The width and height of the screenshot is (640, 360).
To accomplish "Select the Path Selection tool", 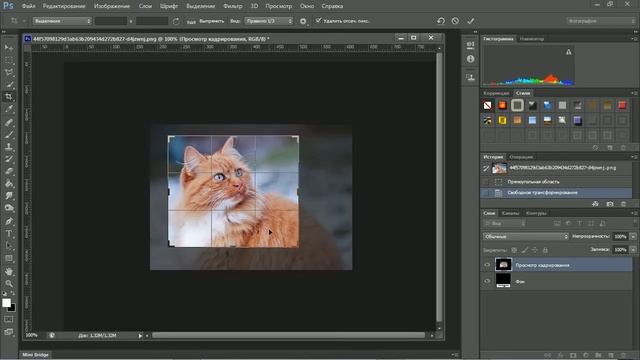I will click(x=9, y=246).
